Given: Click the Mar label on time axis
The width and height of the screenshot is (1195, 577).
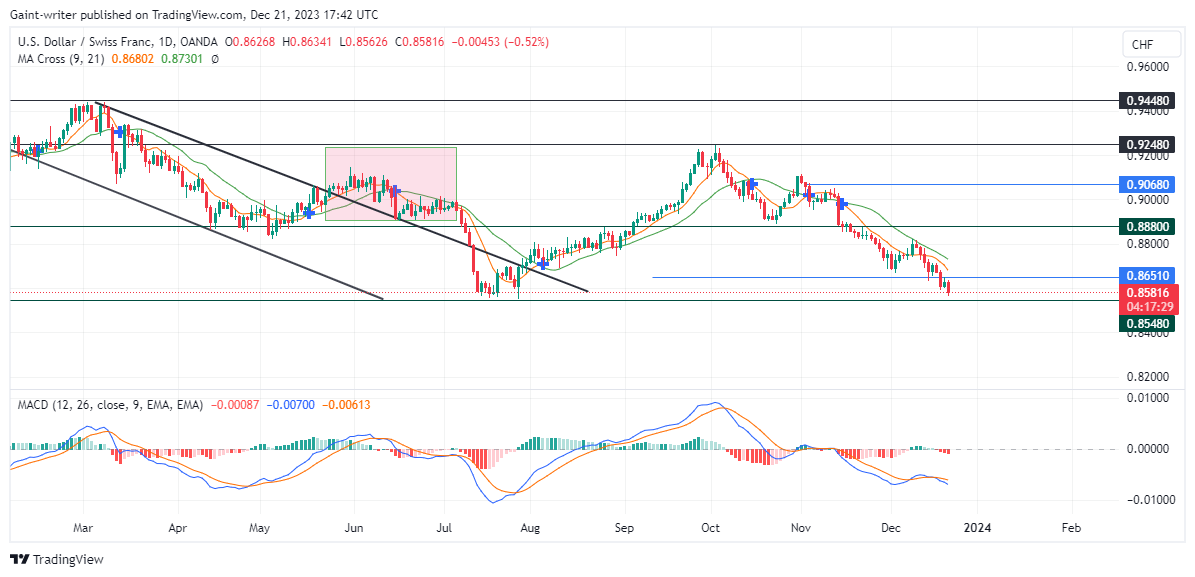Looking at the screenshot, I should [84, 527].
